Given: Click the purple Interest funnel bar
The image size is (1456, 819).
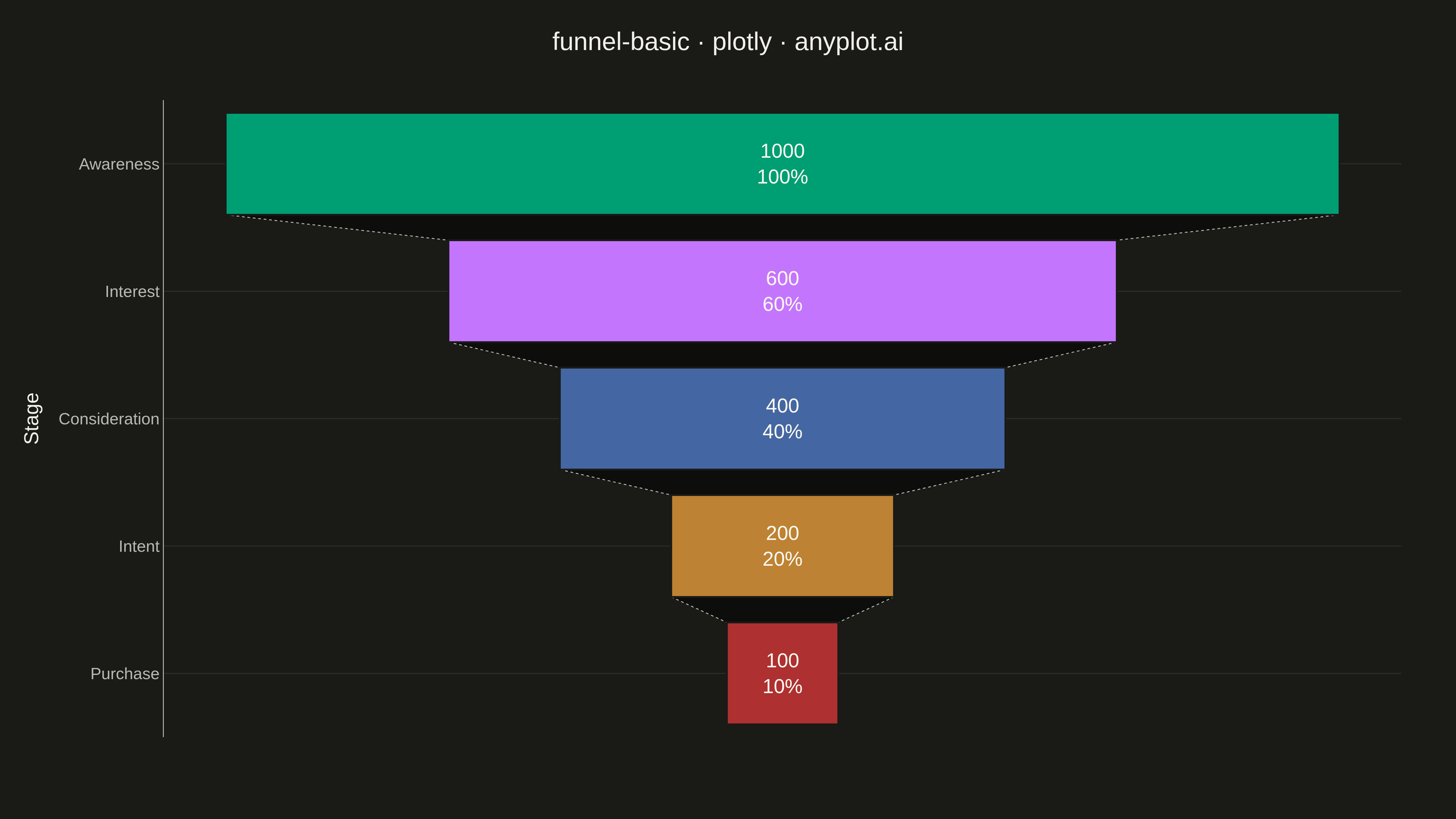Looking at the screenshot, I should (782, 291).
